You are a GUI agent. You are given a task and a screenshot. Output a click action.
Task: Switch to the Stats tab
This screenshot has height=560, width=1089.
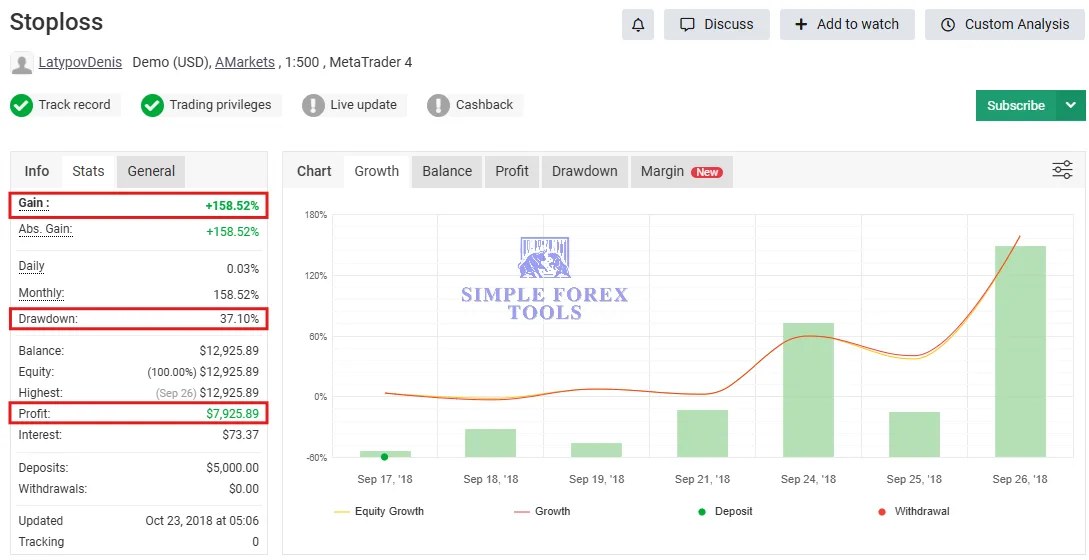tap(88, 171)
